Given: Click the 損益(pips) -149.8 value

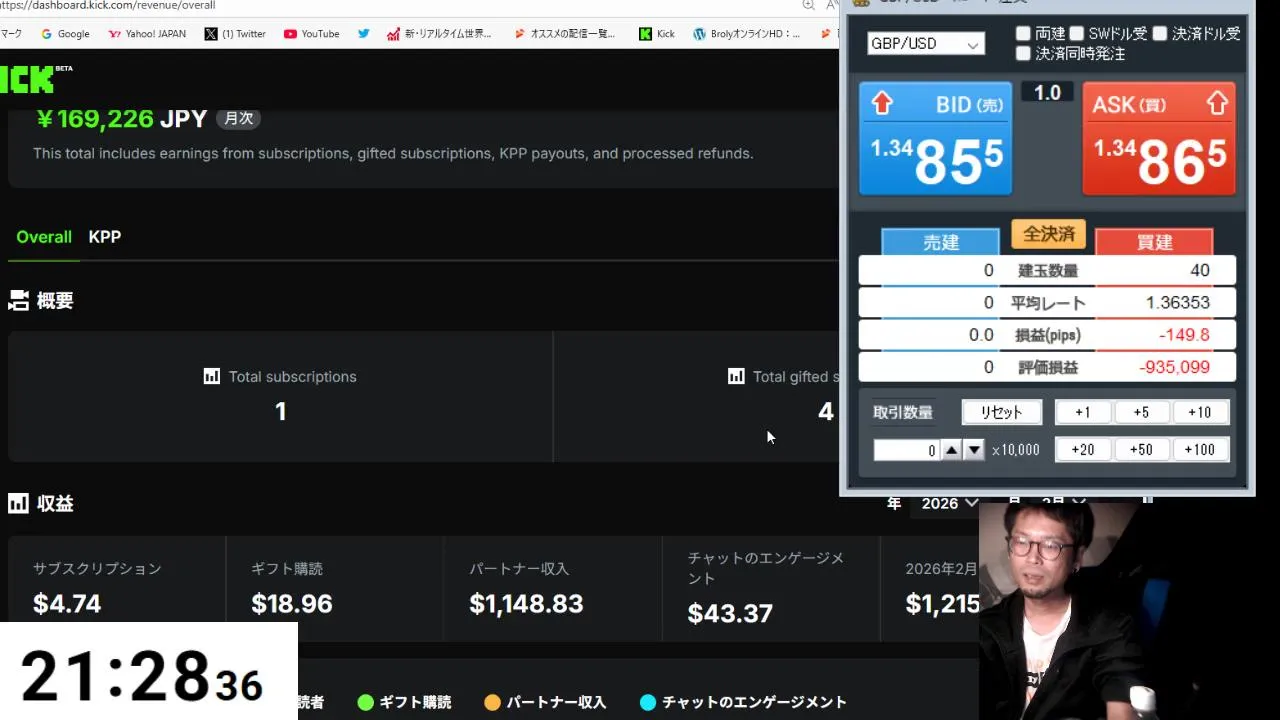Looking at the screenshot, I should (1184, 335).
